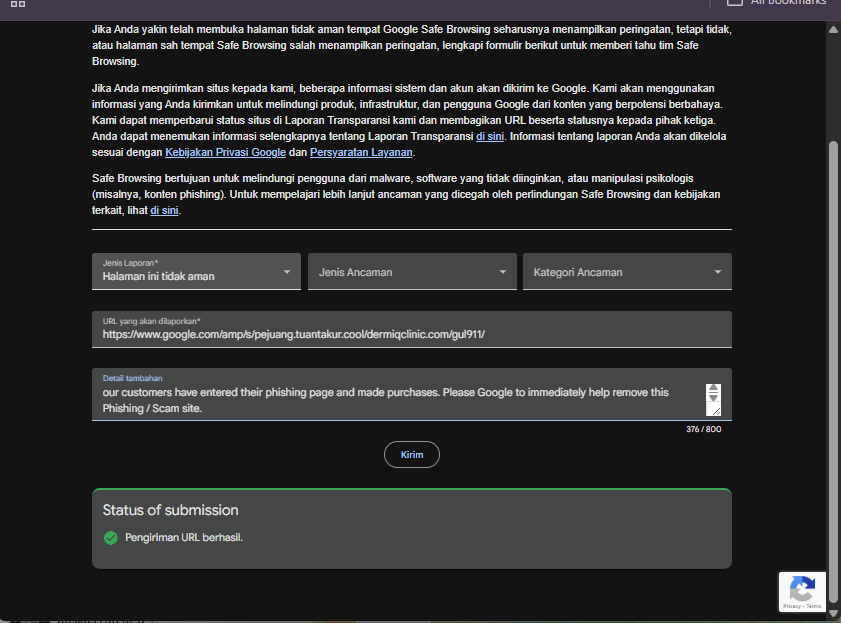Click the 'Status of submission' heading
841x623 pixels.
tap(171, 510)
